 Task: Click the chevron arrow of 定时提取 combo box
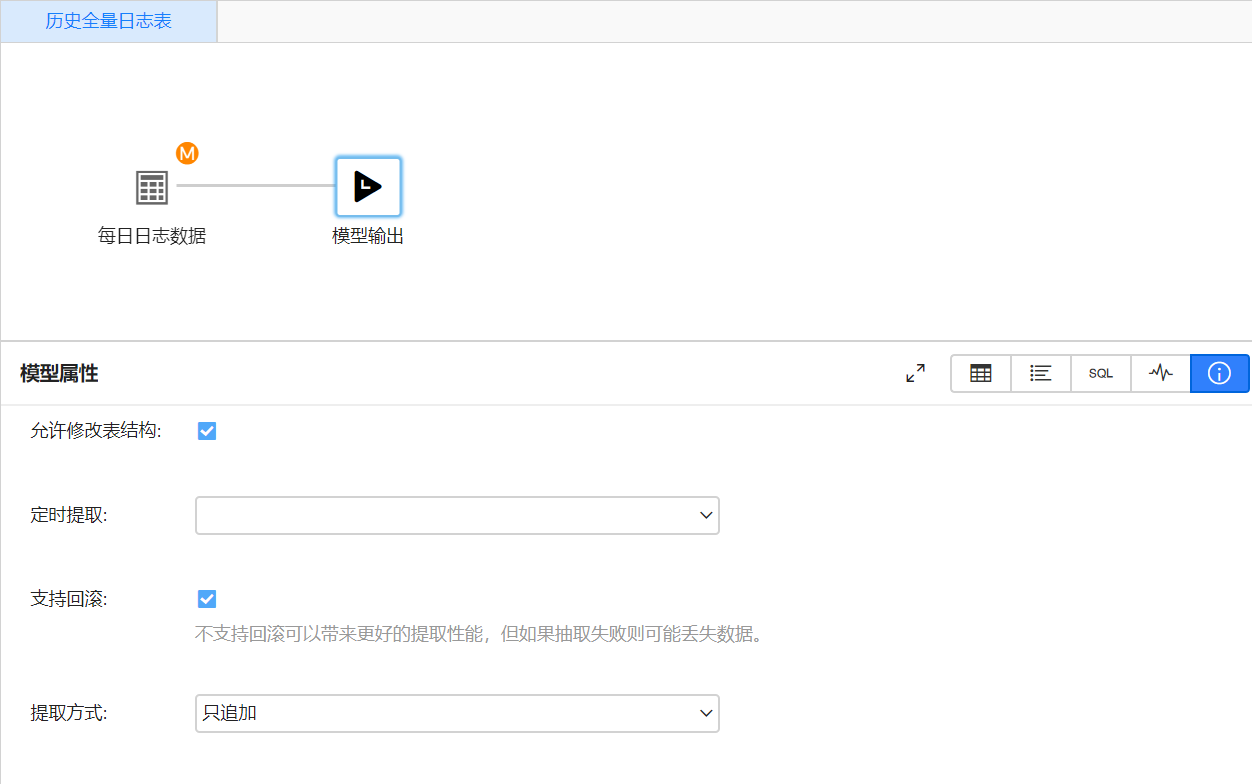706,515
